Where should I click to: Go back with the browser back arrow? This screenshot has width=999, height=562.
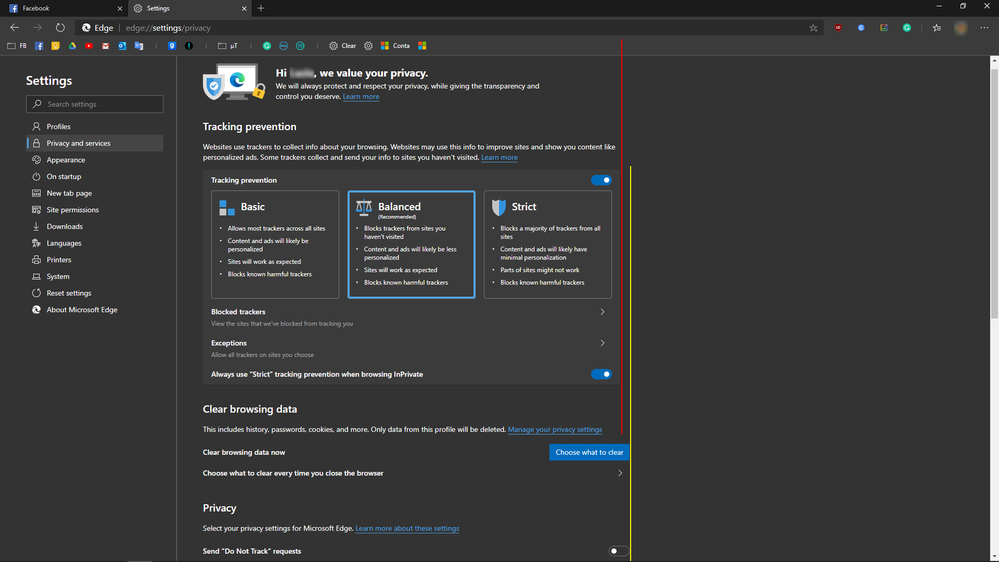pyautogui.click(x=15, y=27)
